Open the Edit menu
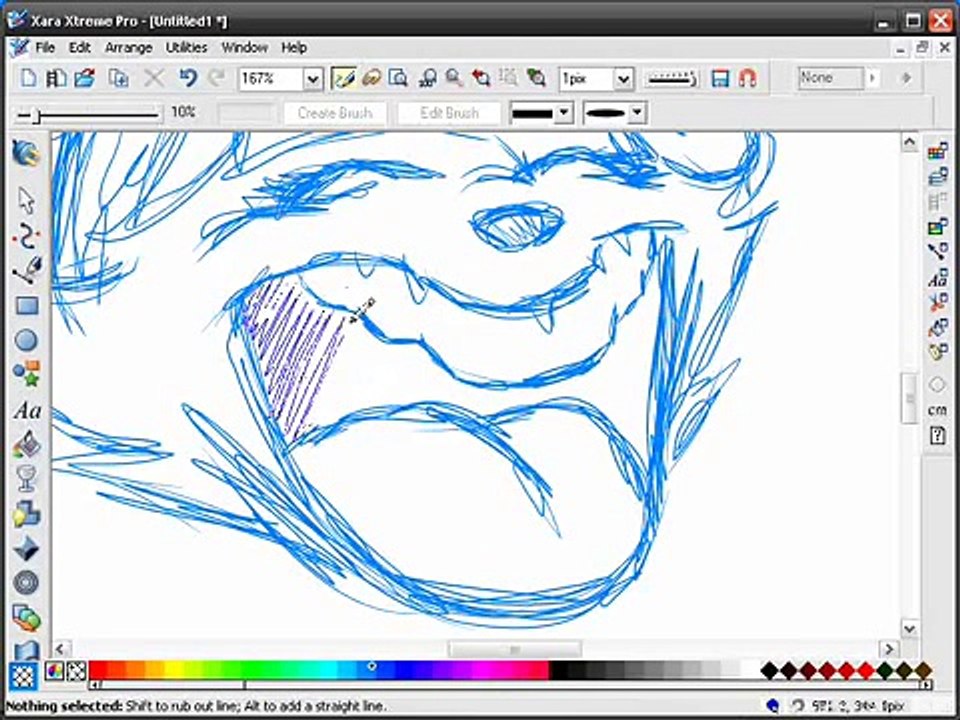This screenshot has height=720, width=960. (x=80, y=47)
